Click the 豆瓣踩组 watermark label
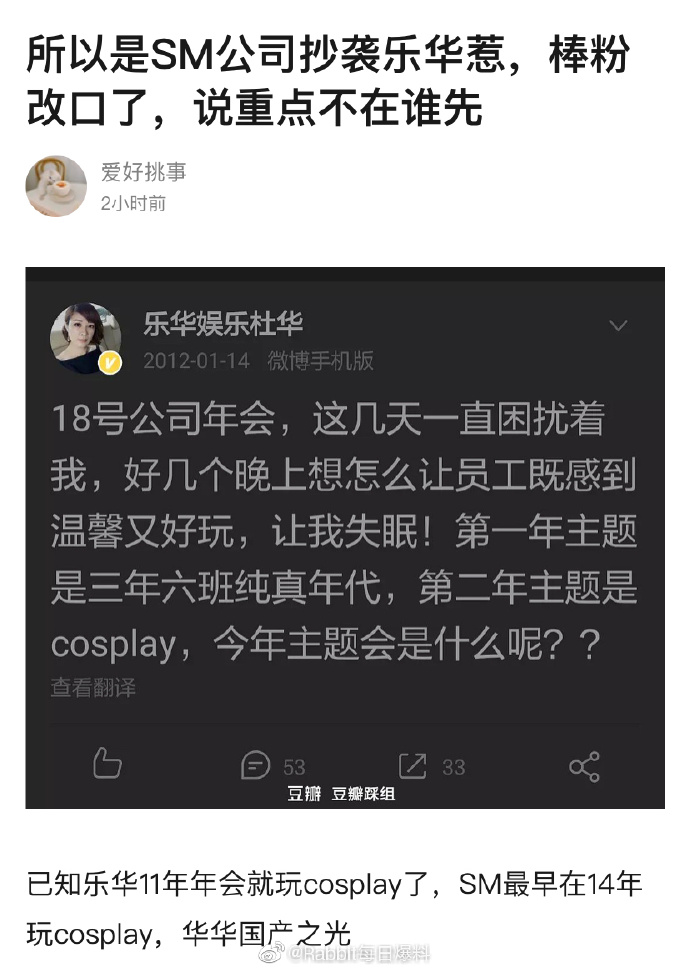The image size is (690, 970). pyautogui.click(x=363, y=794)
